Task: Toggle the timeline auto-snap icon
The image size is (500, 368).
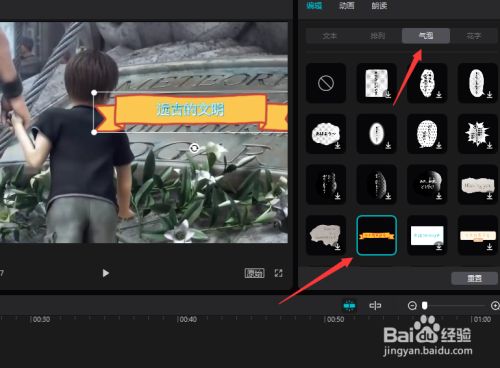Action: [x=349, y=305]
